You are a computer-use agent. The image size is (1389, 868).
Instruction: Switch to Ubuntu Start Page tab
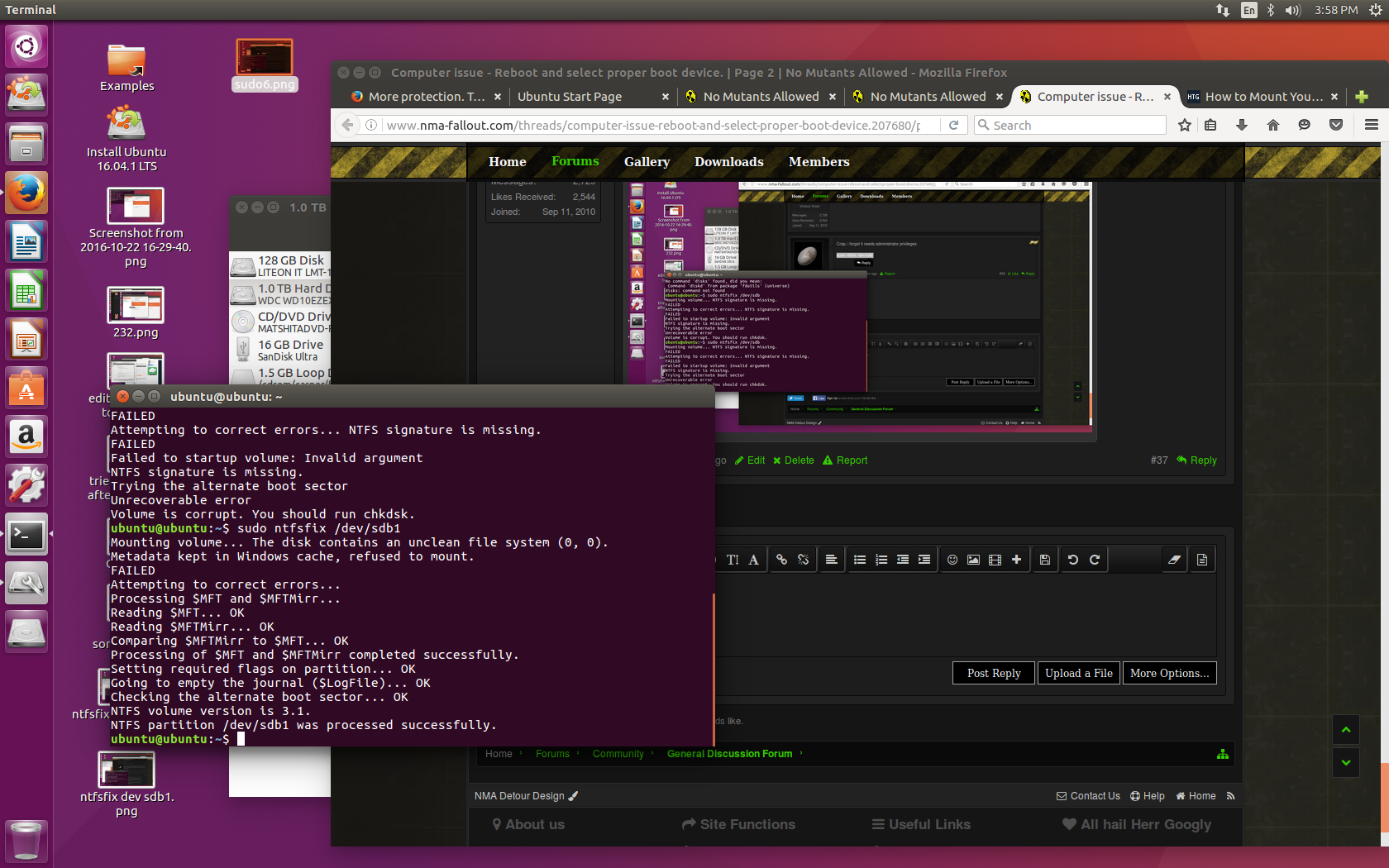[590, 97]
